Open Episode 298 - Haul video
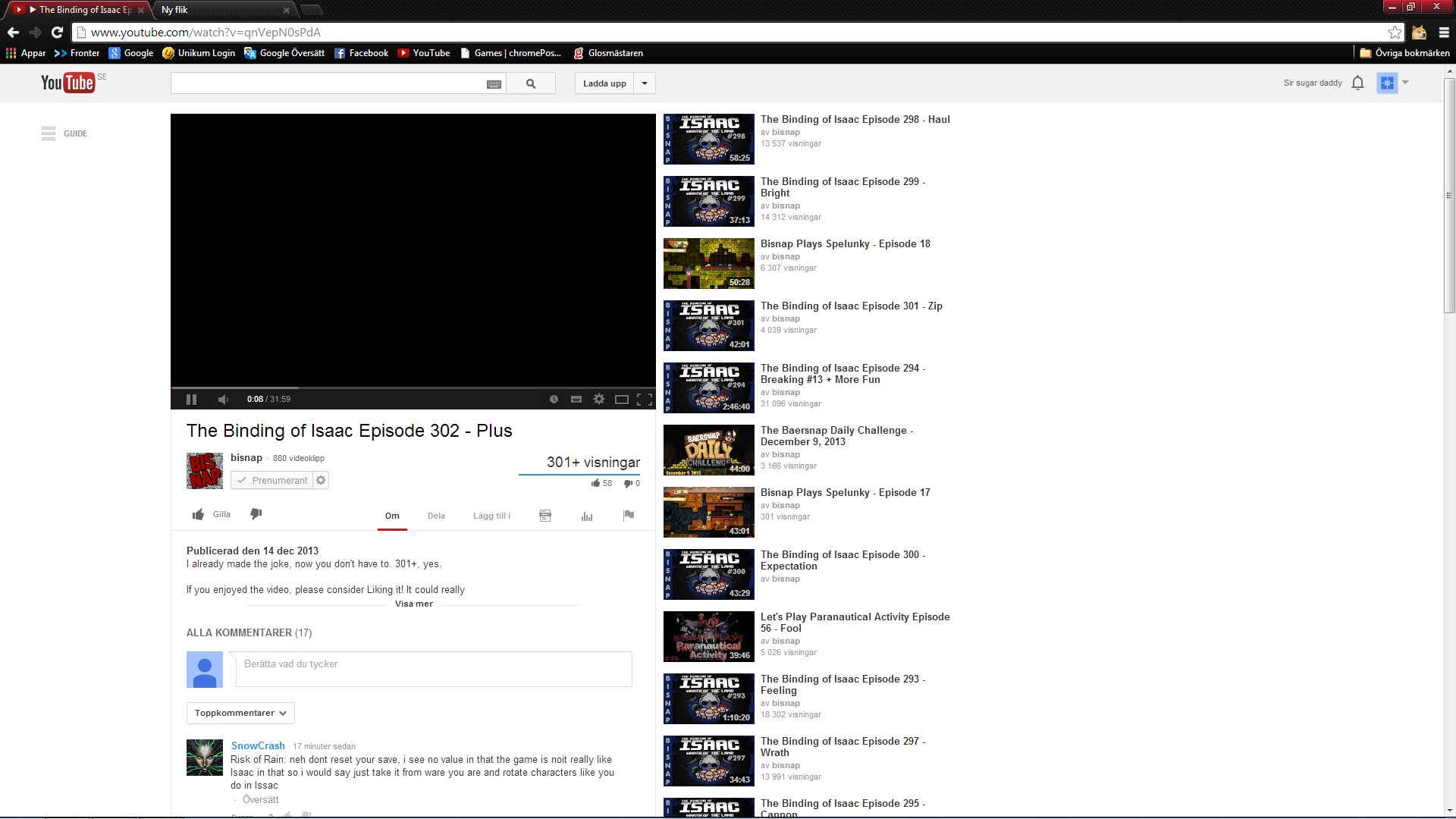The image size is (1456, 819). (855, 119)
